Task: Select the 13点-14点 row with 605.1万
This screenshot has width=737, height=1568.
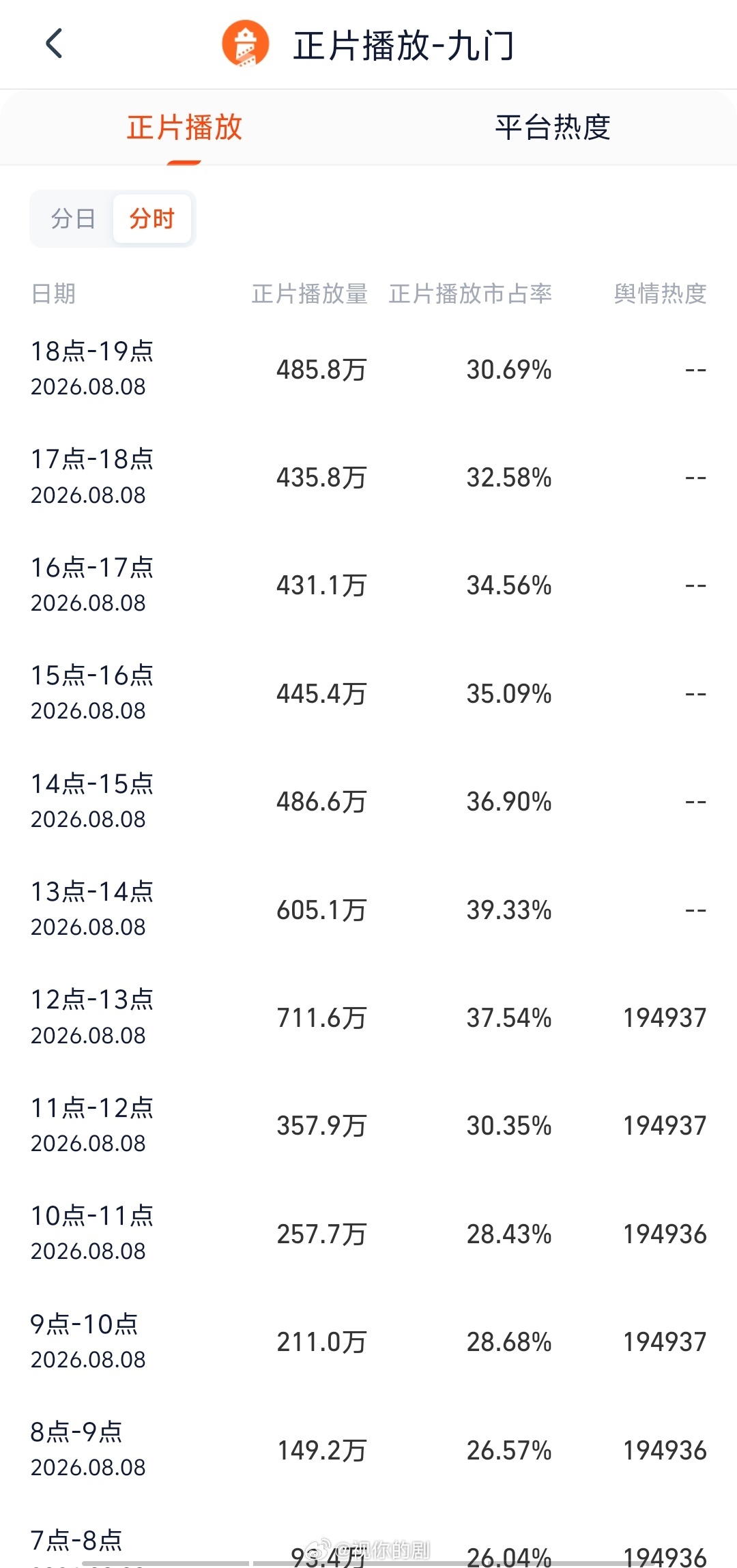Action: coord(369,910)
